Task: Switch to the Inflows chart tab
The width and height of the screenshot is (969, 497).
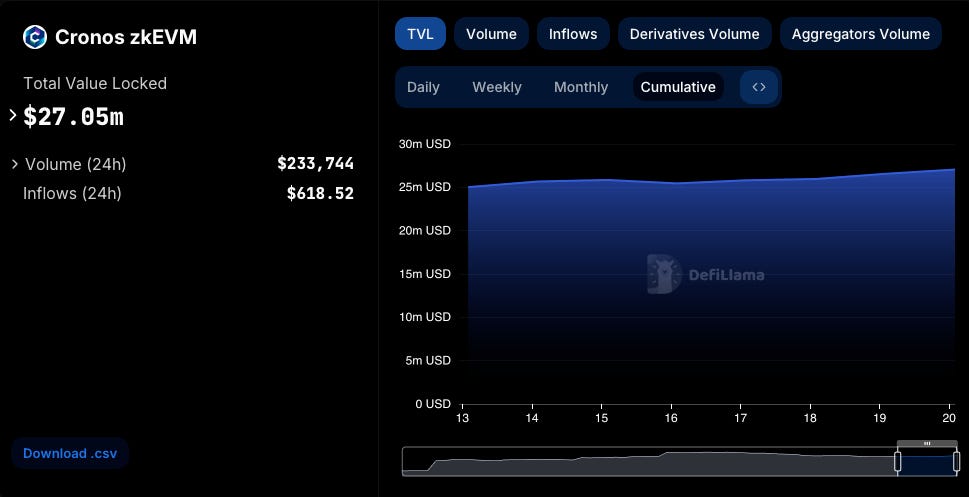Action: pyautogui.click(x=573, y=34)
